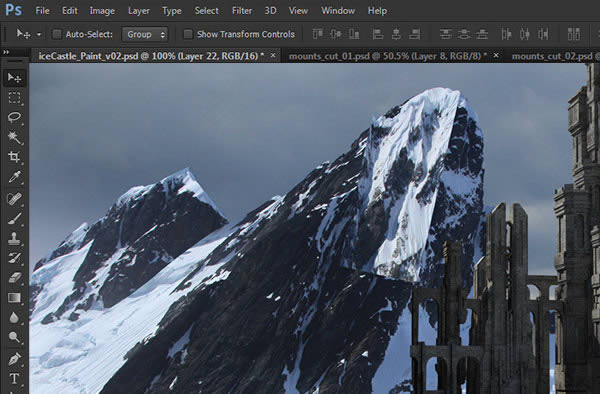Select the Horizontal Type tool
600x394 pixels.
point(15,379)
